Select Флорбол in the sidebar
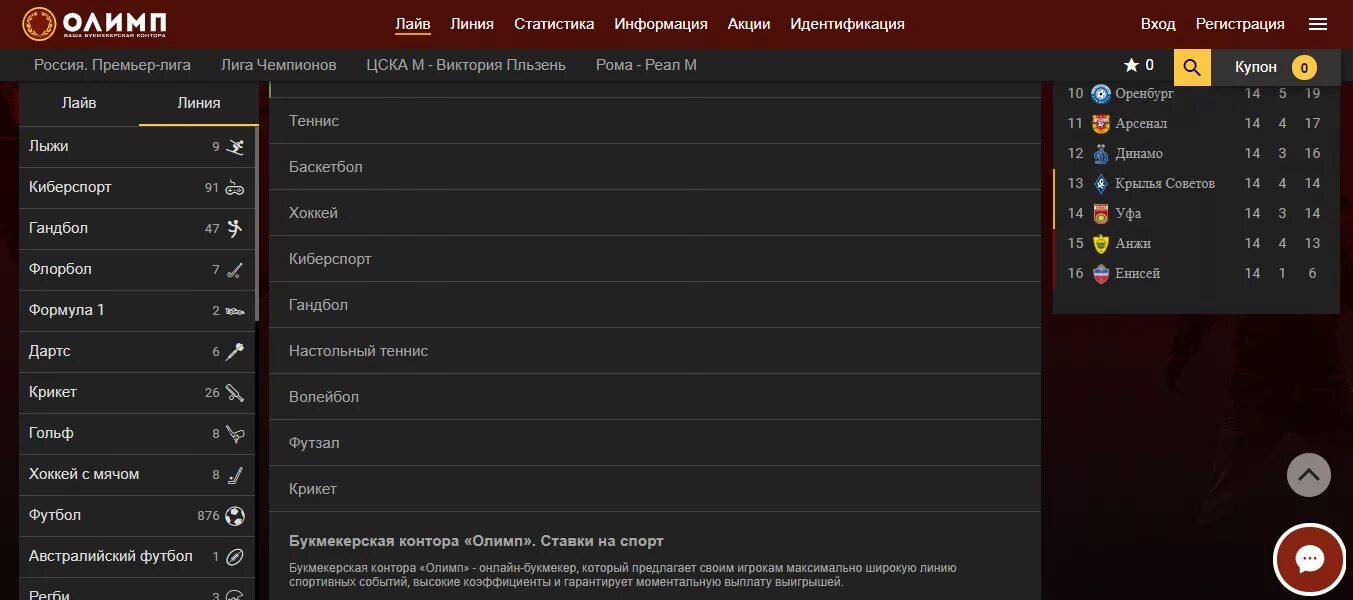Image resolution: width=1353 pixels, height=600 pixels. point(137,270)
